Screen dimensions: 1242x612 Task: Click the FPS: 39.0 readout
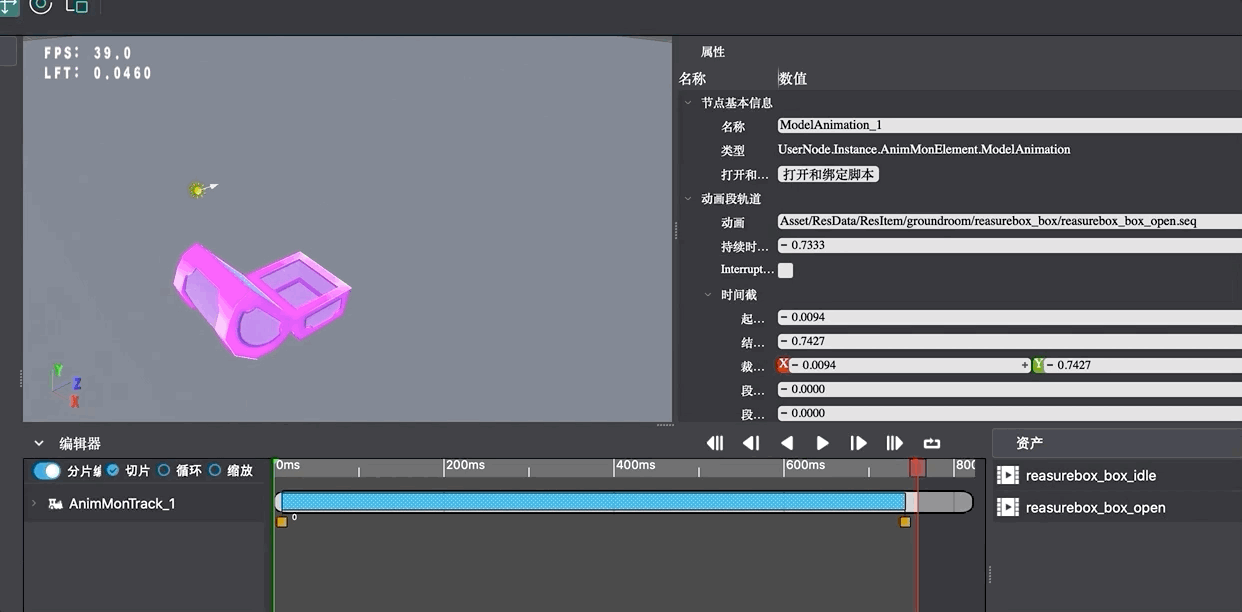click(x=88, y=53)
